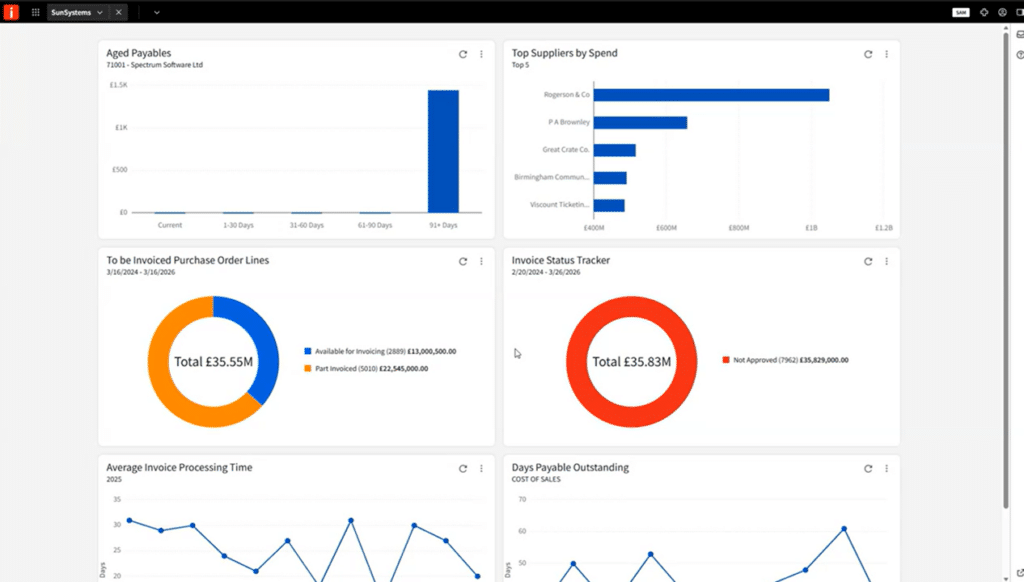Open the user profile icon in header
The width and height of the screenshot is (1024, 582).
coord(1002,12)
